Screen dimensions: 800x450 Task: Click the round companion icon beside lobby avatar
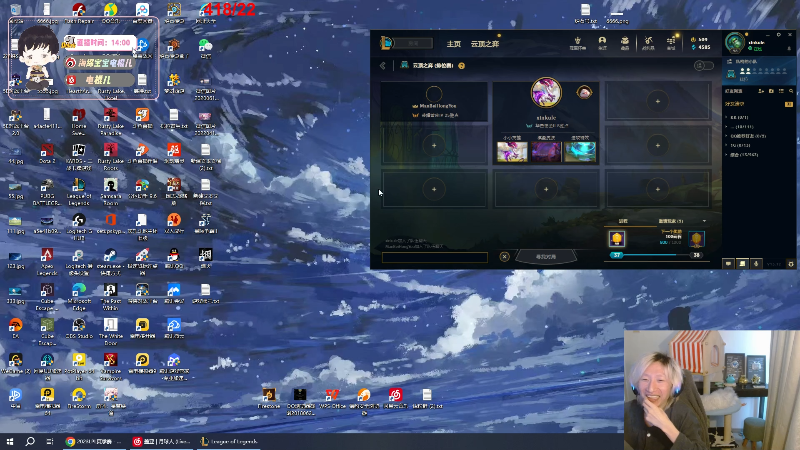pos(584,92)
